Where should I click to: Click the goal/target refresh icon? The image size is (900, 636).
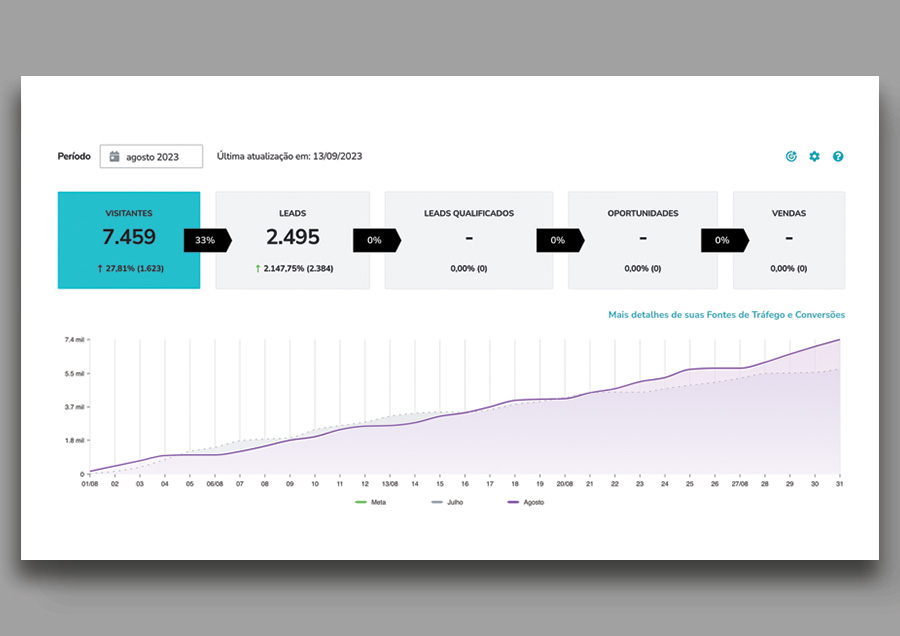791,157
